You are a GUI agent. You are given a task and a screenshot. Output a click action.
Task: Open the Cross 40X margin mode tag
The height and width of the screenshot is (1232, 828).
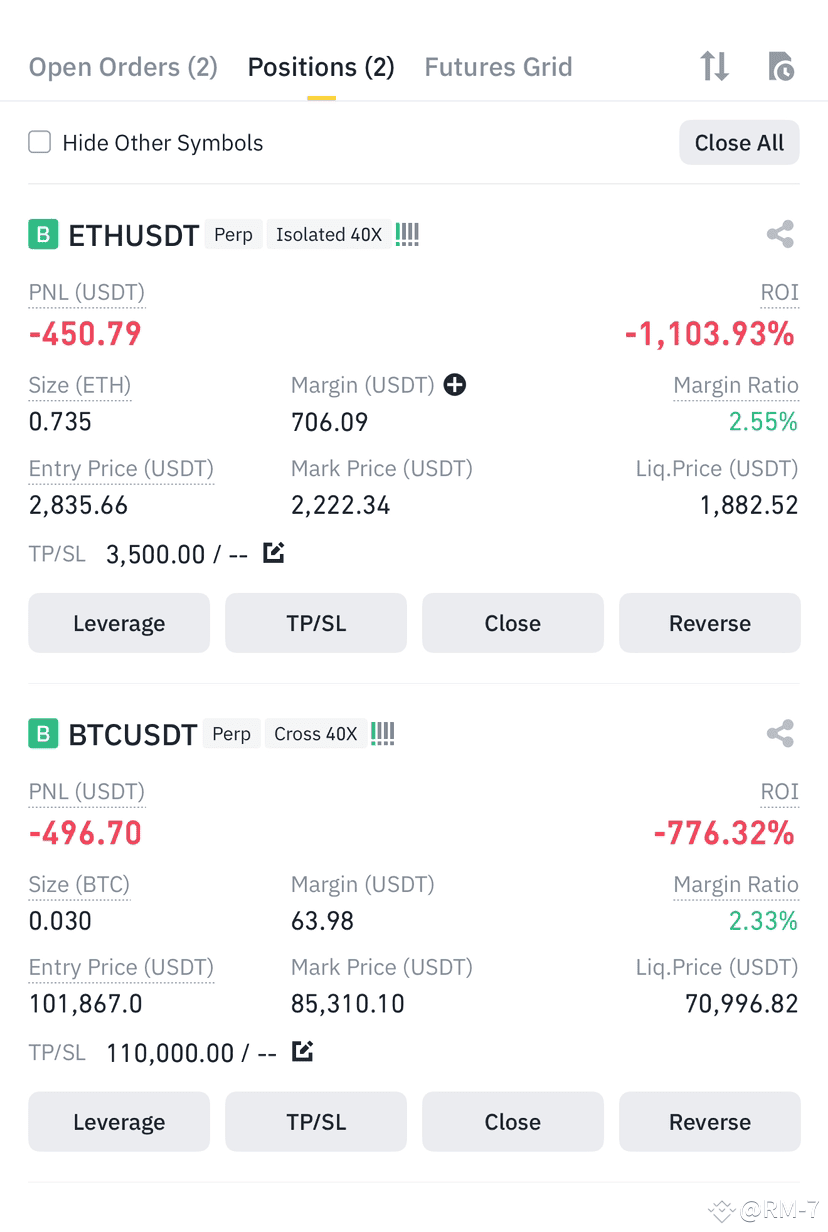pyautogui.click(x=316, y=734)
